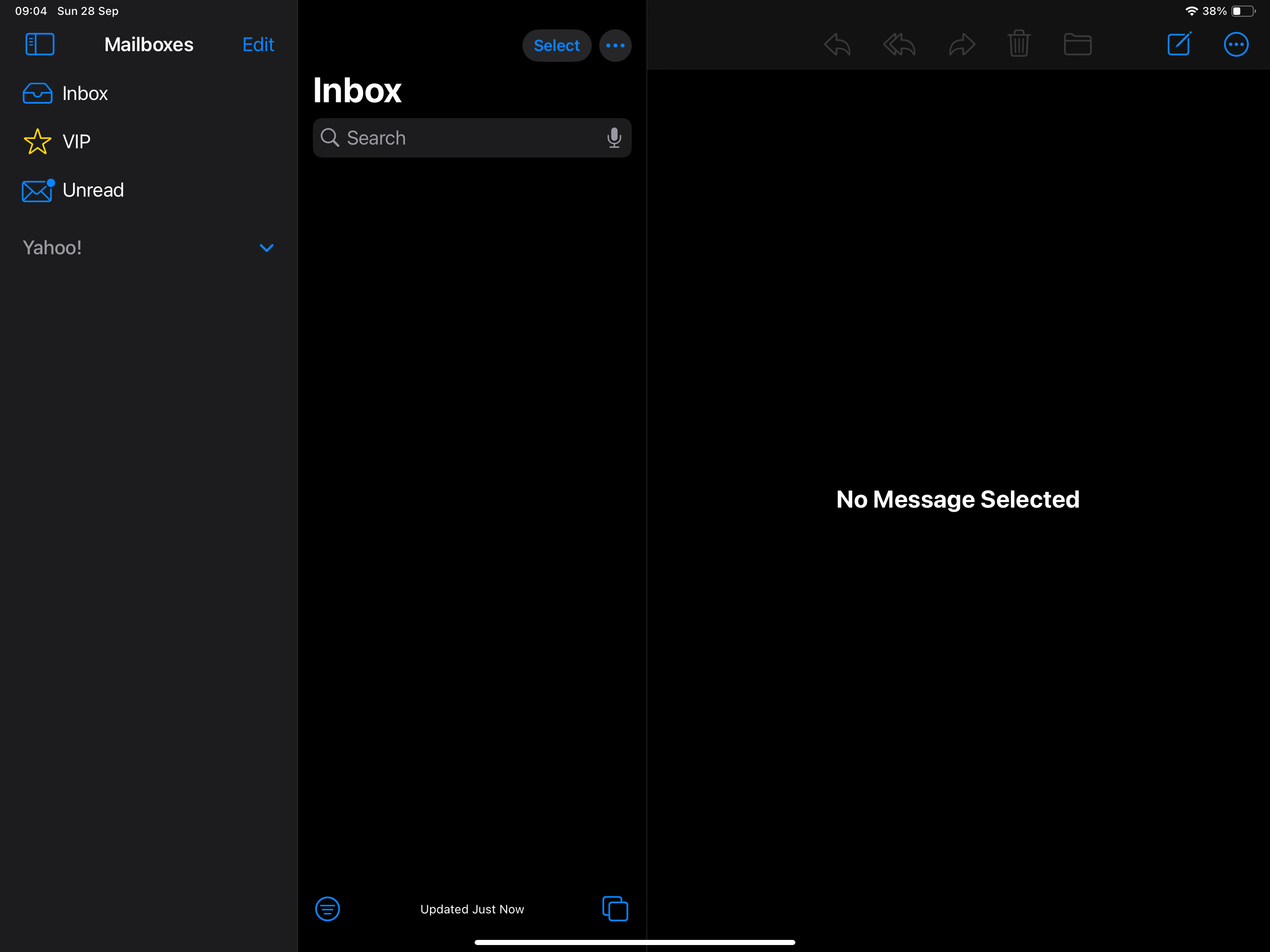Open the Inbox mailbox
This screenshot has width=1270, height=952.
85,93
